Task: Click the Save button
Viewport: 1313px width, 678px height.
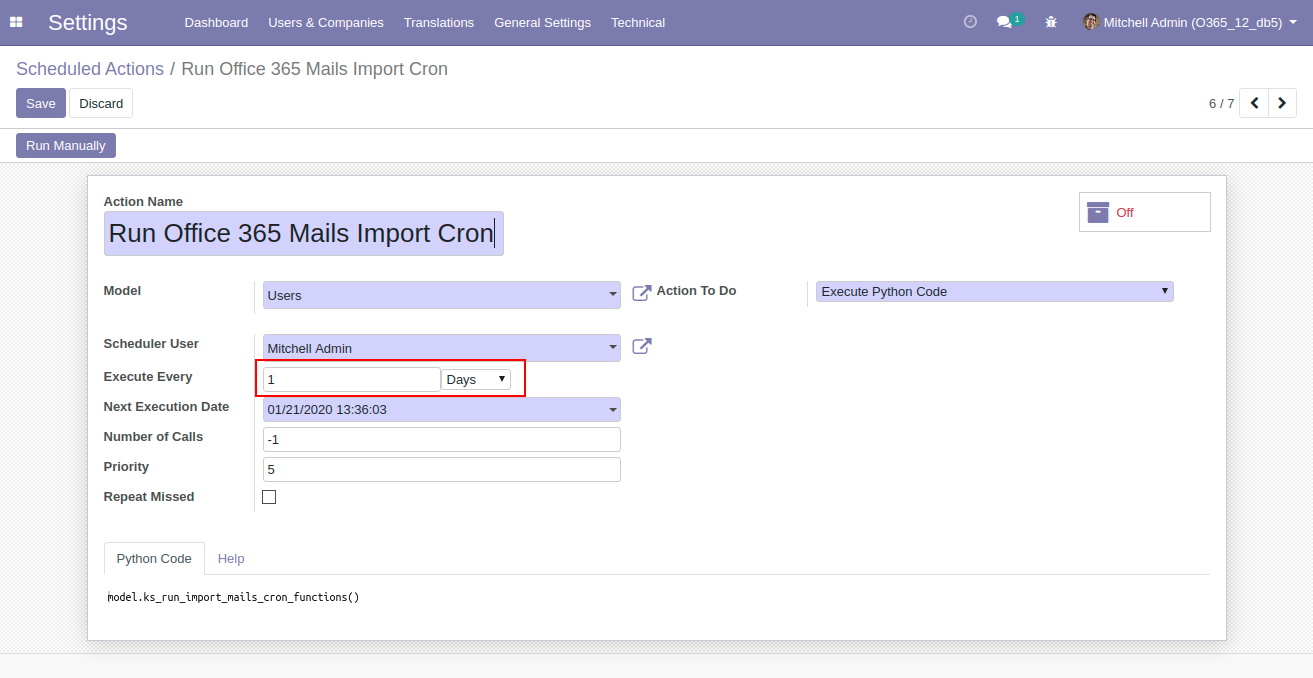Action: (41, 103)
